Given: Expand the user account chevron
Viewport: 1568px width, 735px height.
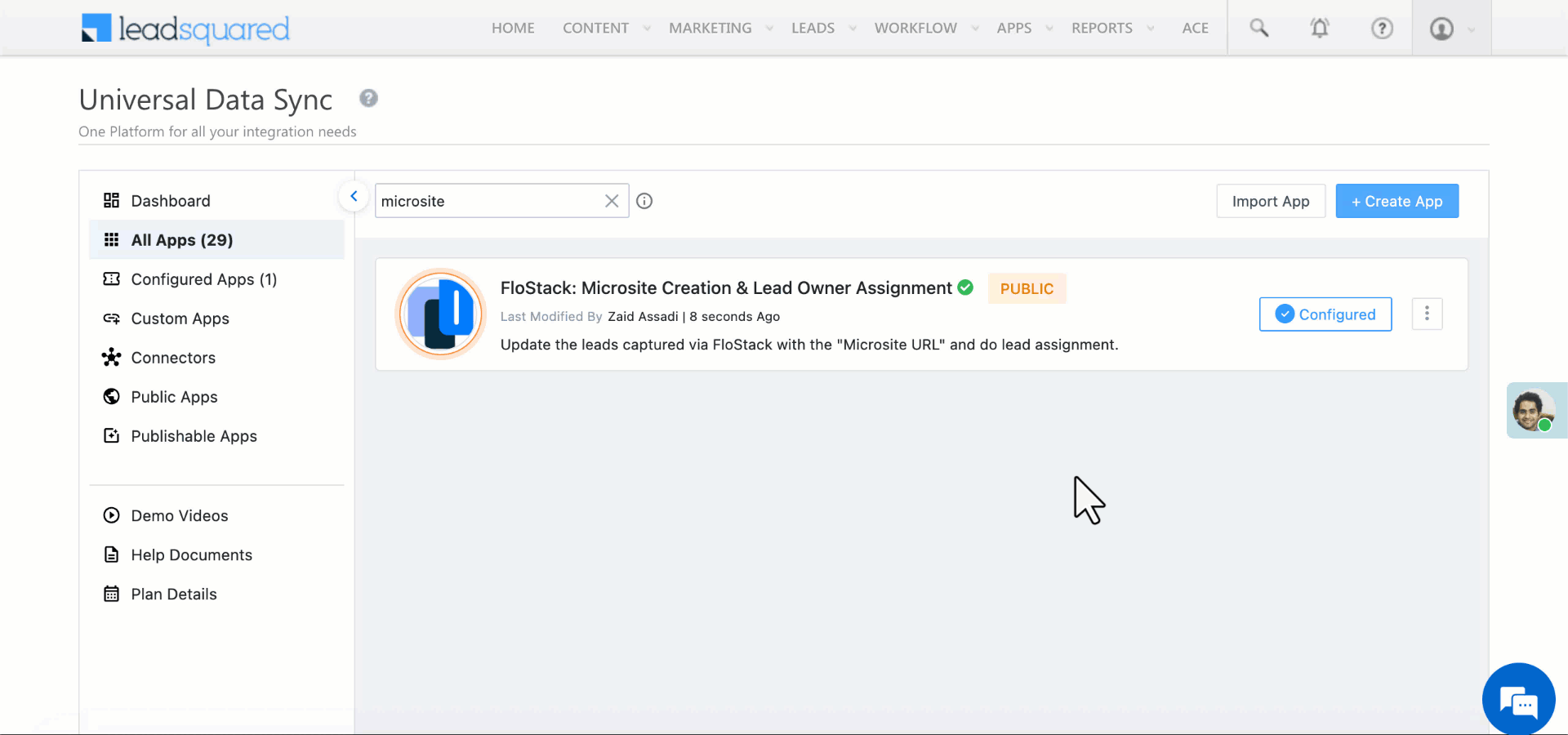Looking at the screenshot, I should pos(1472,29).
